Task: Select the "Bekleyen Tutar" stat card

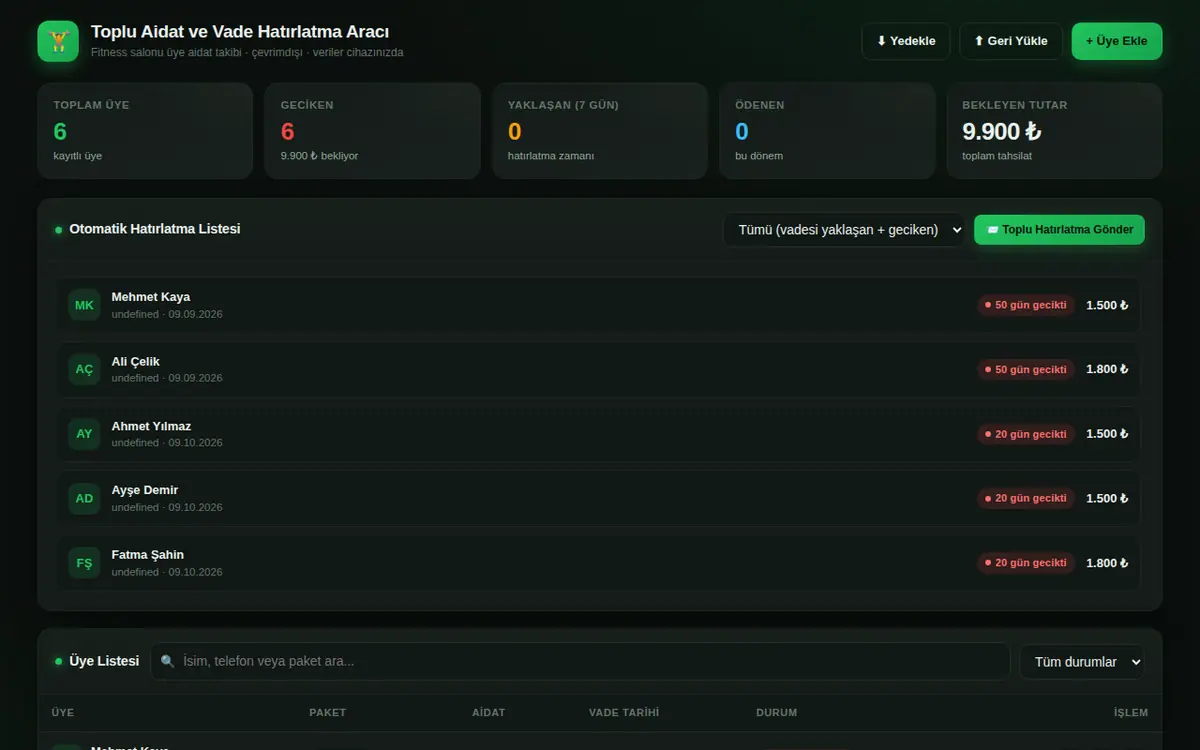Action: 1054,131
